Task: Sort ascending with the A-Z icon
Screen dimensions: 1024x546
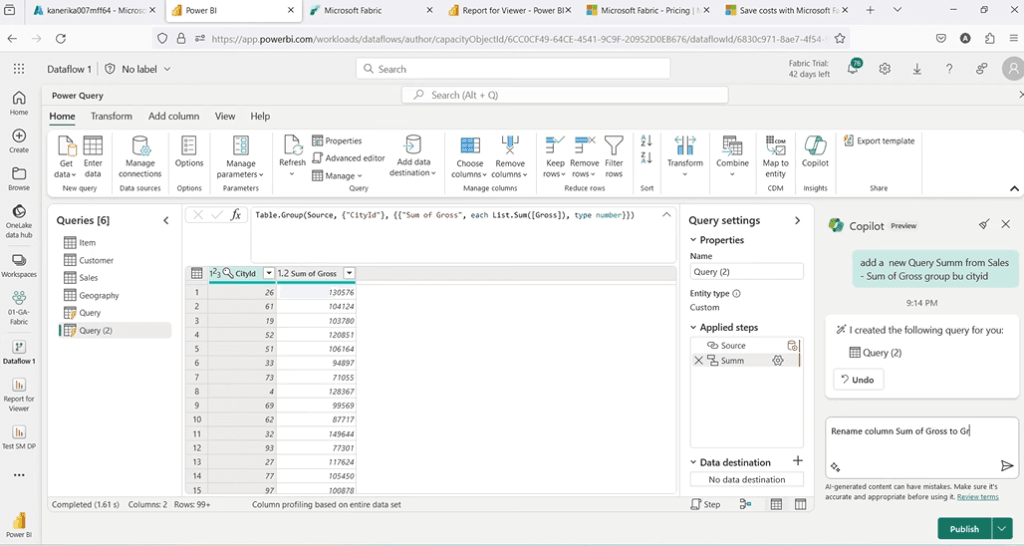Action: 647,141
